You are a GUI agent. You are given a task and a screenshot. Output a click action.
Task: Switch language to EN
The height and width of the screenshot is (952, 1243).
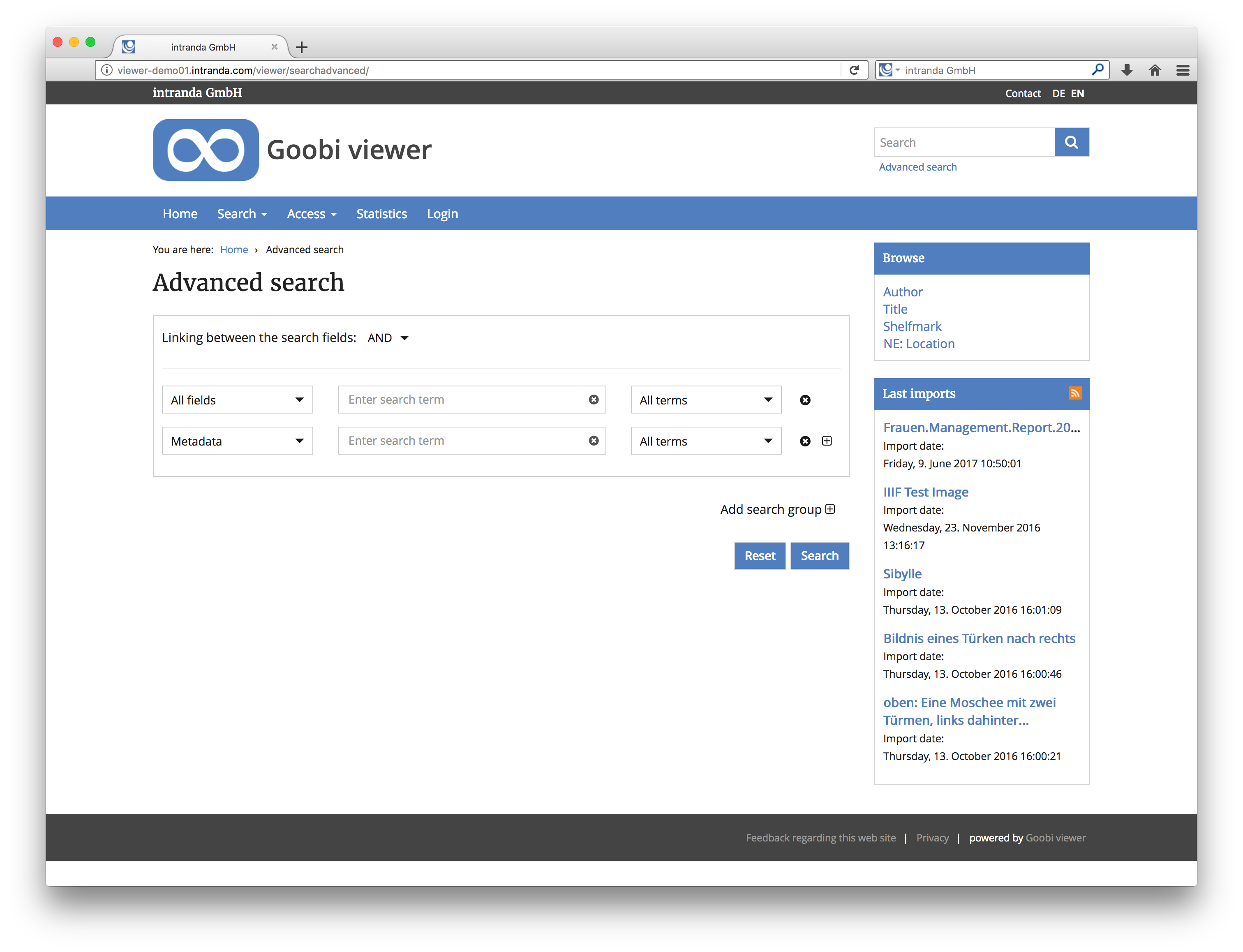point(1078,93)
